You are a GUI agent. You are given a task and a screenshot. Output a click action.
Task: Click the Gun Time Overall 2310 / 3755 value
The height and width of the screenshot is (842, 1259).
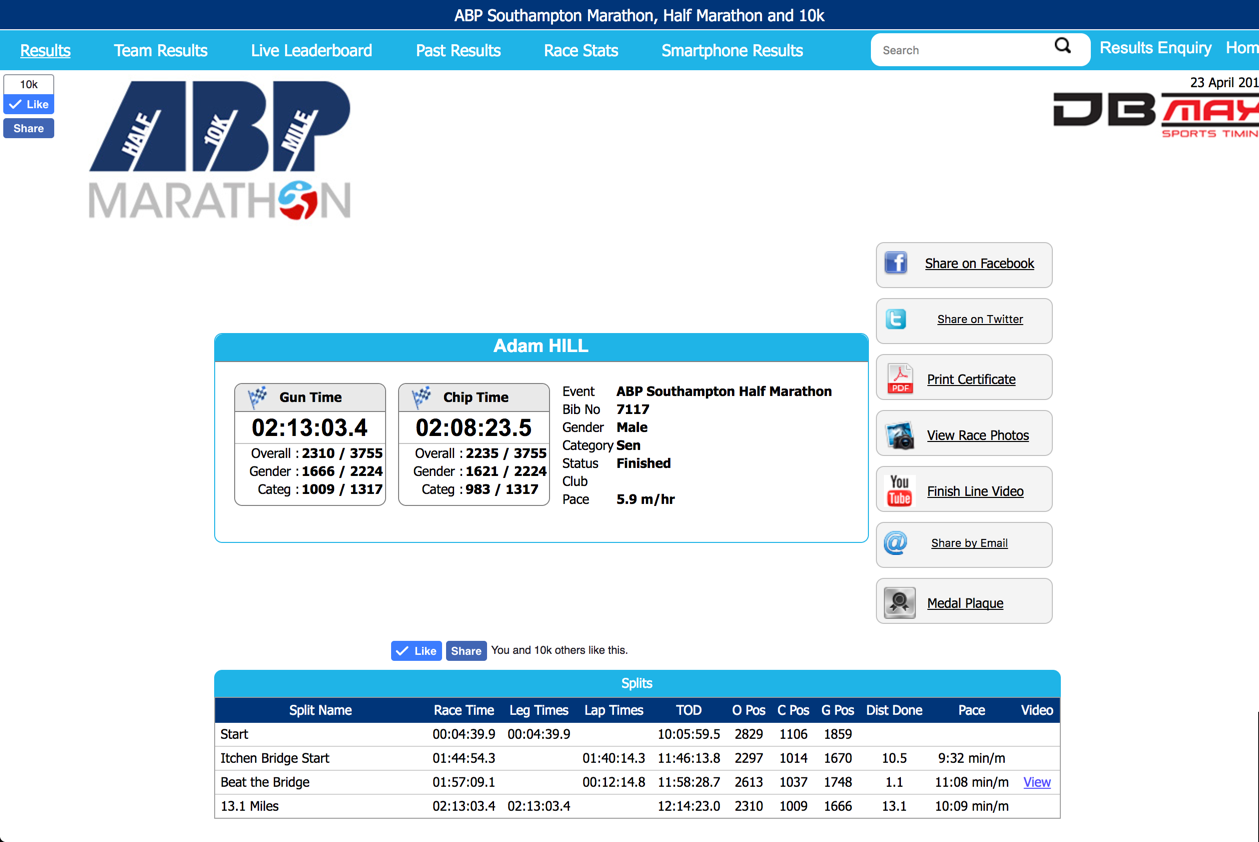click(x=342, y=453)
